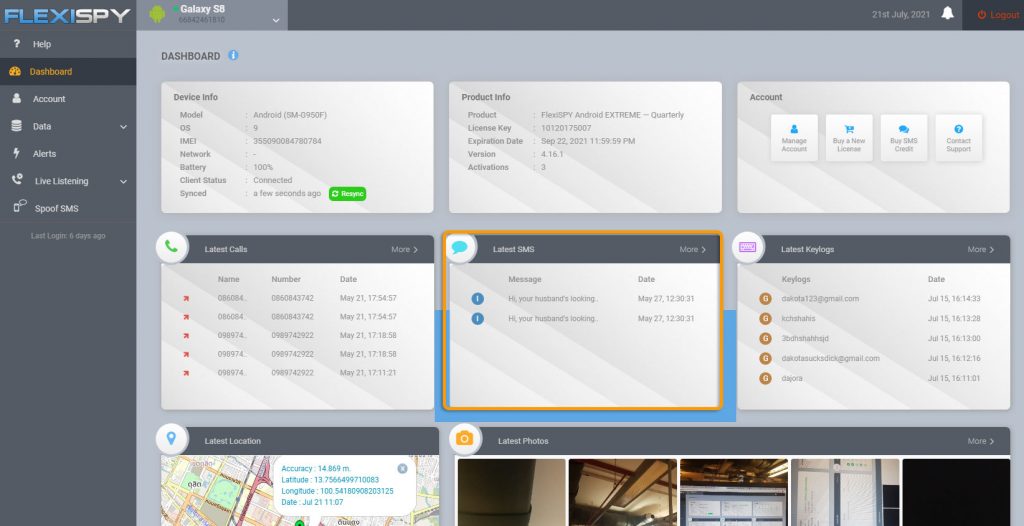1024x526 pixels.
Task: Click the Alerts lightning bolt icon
Action: click(16, 153)
